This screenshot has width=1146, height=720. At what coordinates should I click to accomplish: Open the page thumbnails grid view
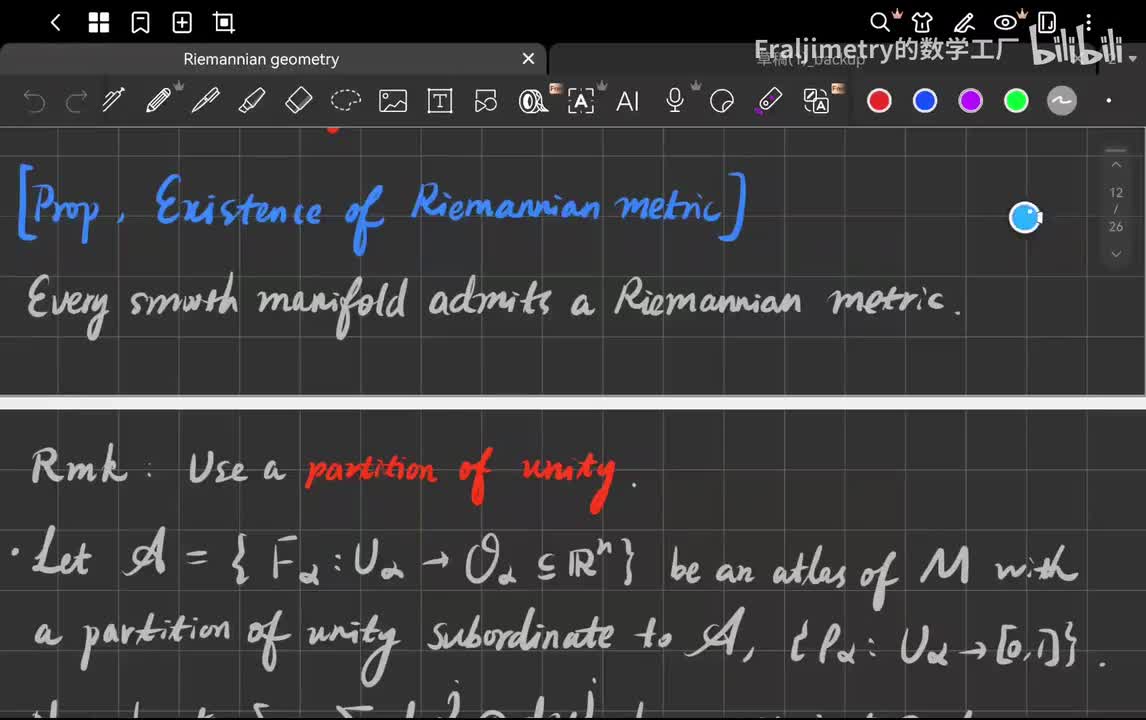[x=99, y=23]
